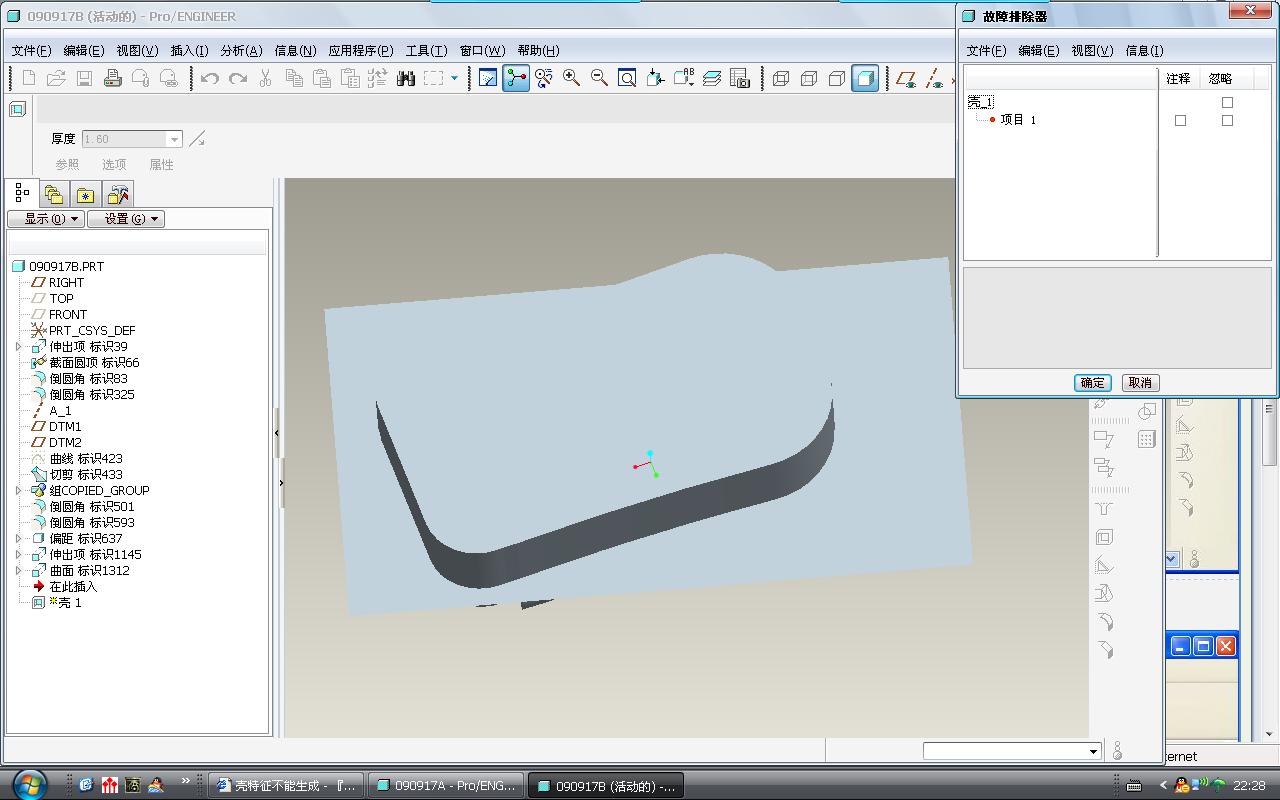The height and width of the screenshot is (800, 1280).
Task: Select 项目 1 in the troubleshooter tree
Action: pos(1018,120)
